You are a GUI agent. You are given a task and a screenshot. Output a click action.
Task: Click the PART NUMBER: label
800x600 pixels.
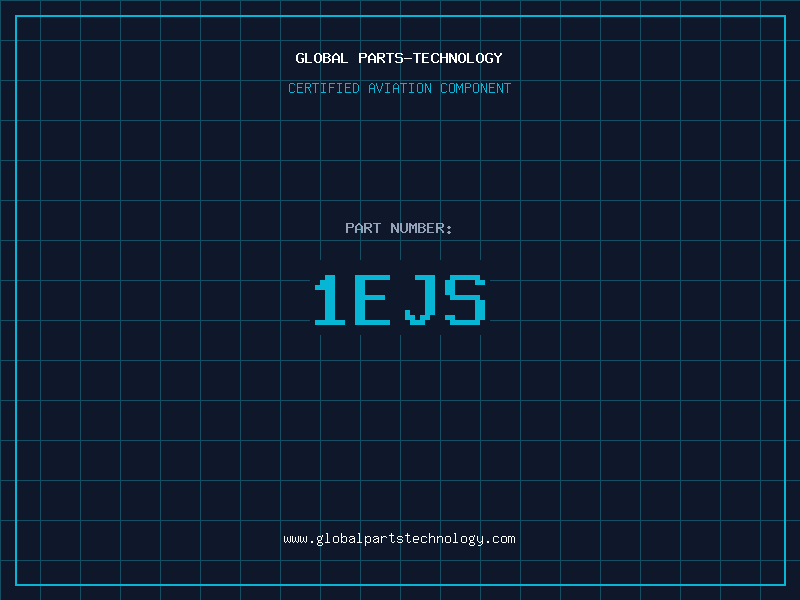pyautogui.click(x=398, y=228)
